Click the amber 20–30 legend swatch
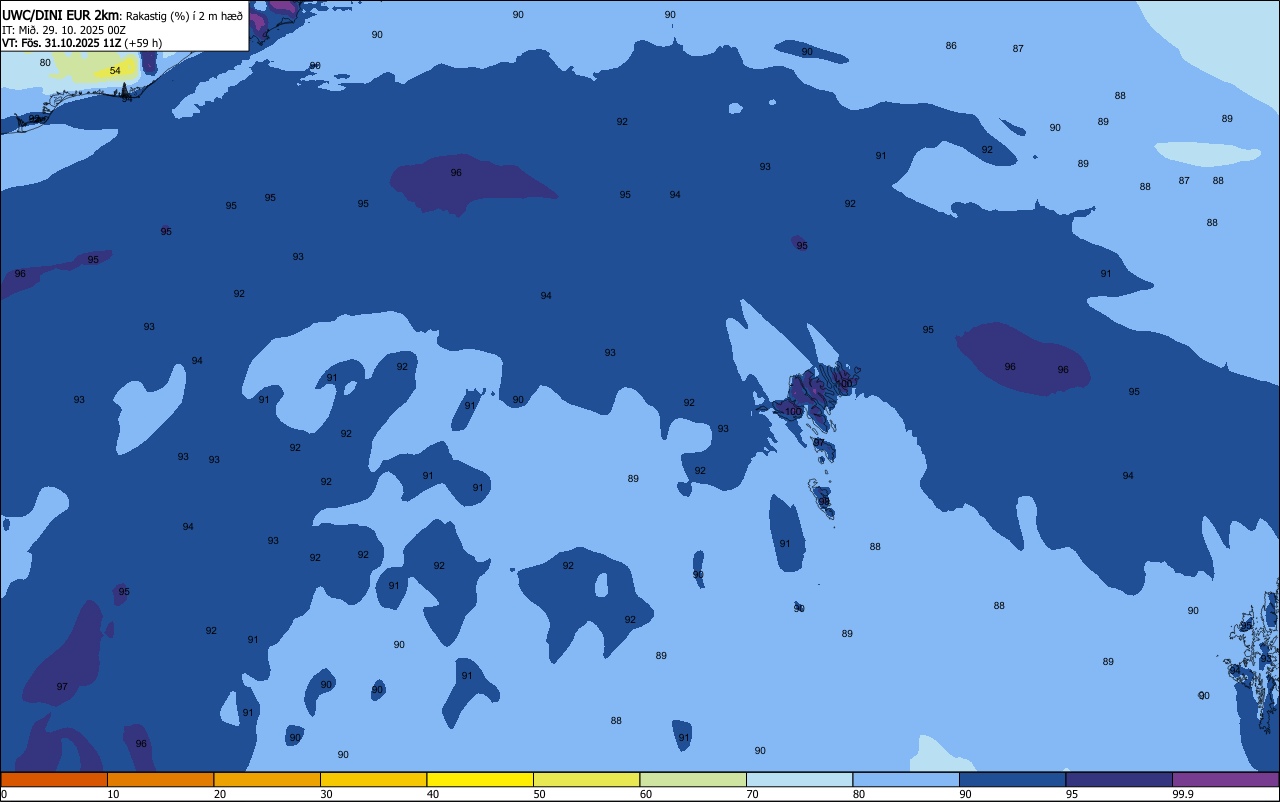 (x=267, y=779)
